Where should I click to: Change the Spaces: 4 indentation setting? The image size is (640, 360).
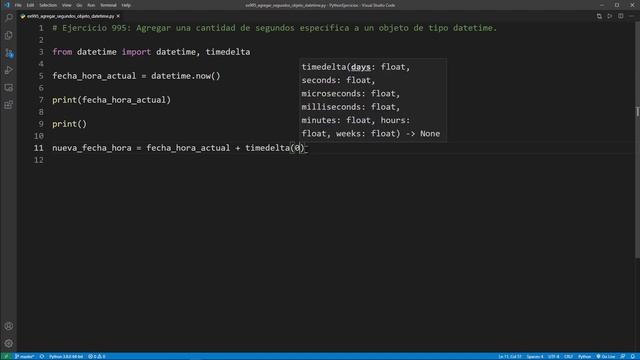point(535,356)
